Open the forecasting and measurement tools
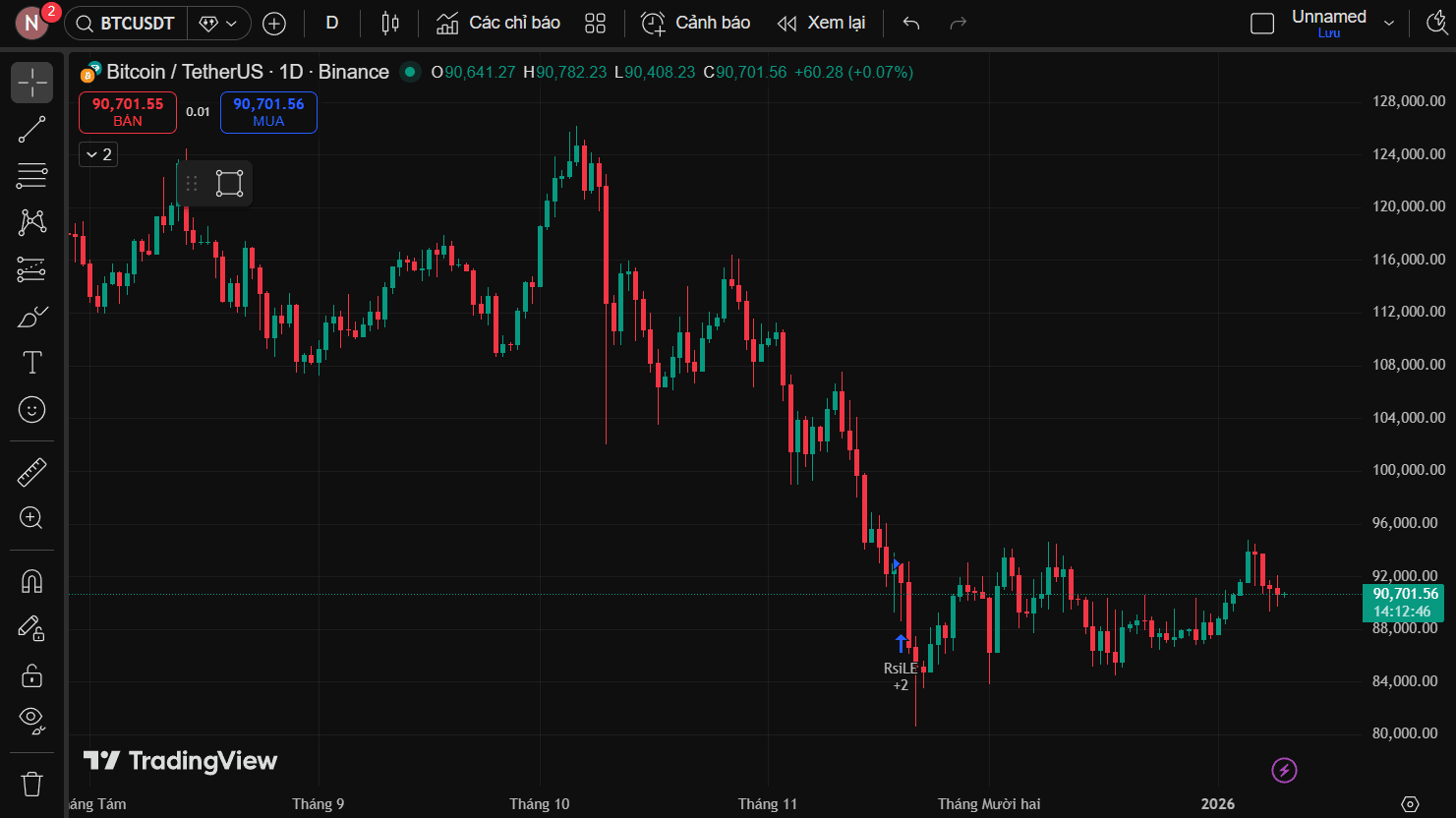The width and height of the screenshot is (1456, 818). pyautogui.click(x=31, y=269)
